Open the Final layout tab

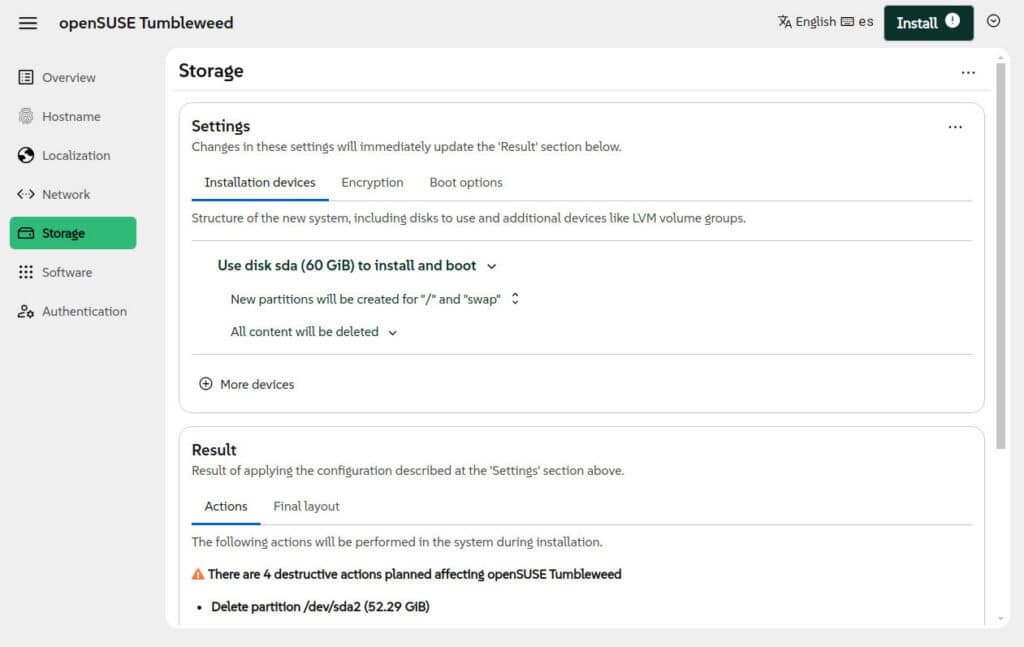coord(305,506)
